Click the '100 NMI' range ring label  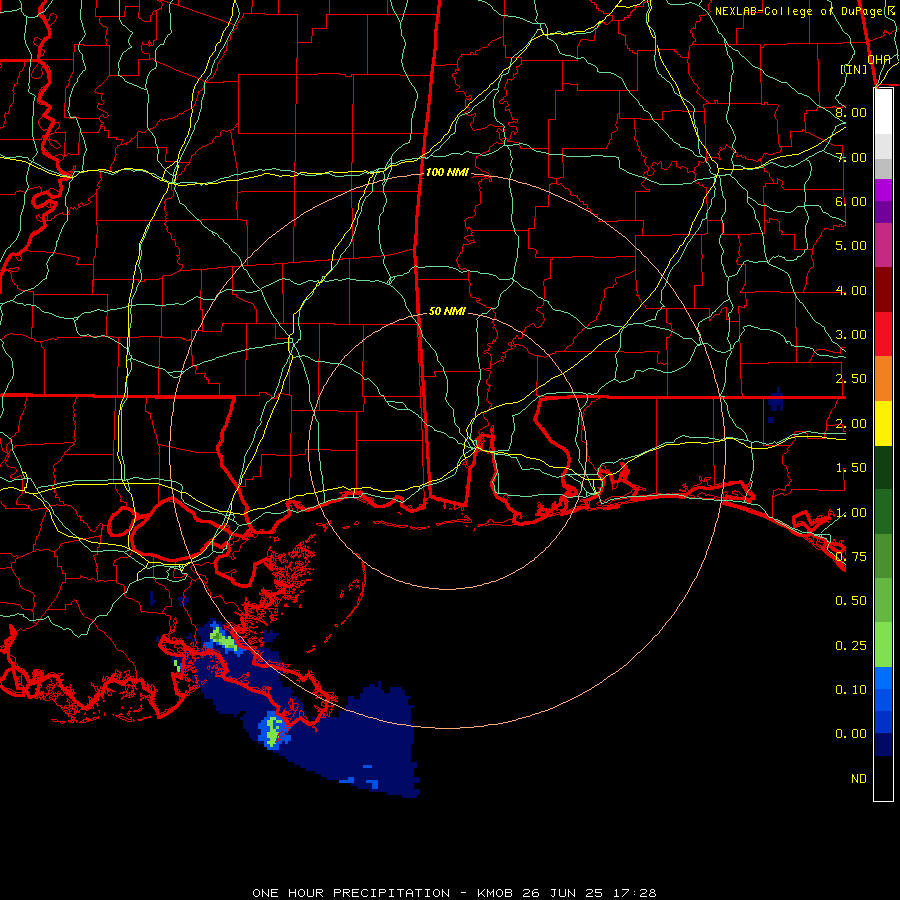447,172
